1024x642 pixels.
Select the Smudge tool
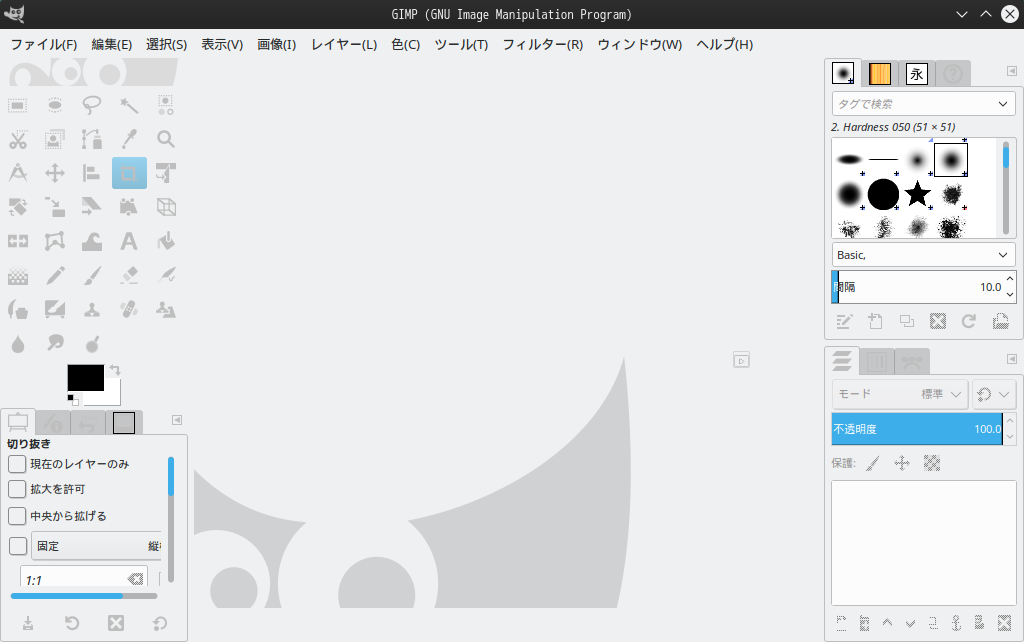pos(55,344)
